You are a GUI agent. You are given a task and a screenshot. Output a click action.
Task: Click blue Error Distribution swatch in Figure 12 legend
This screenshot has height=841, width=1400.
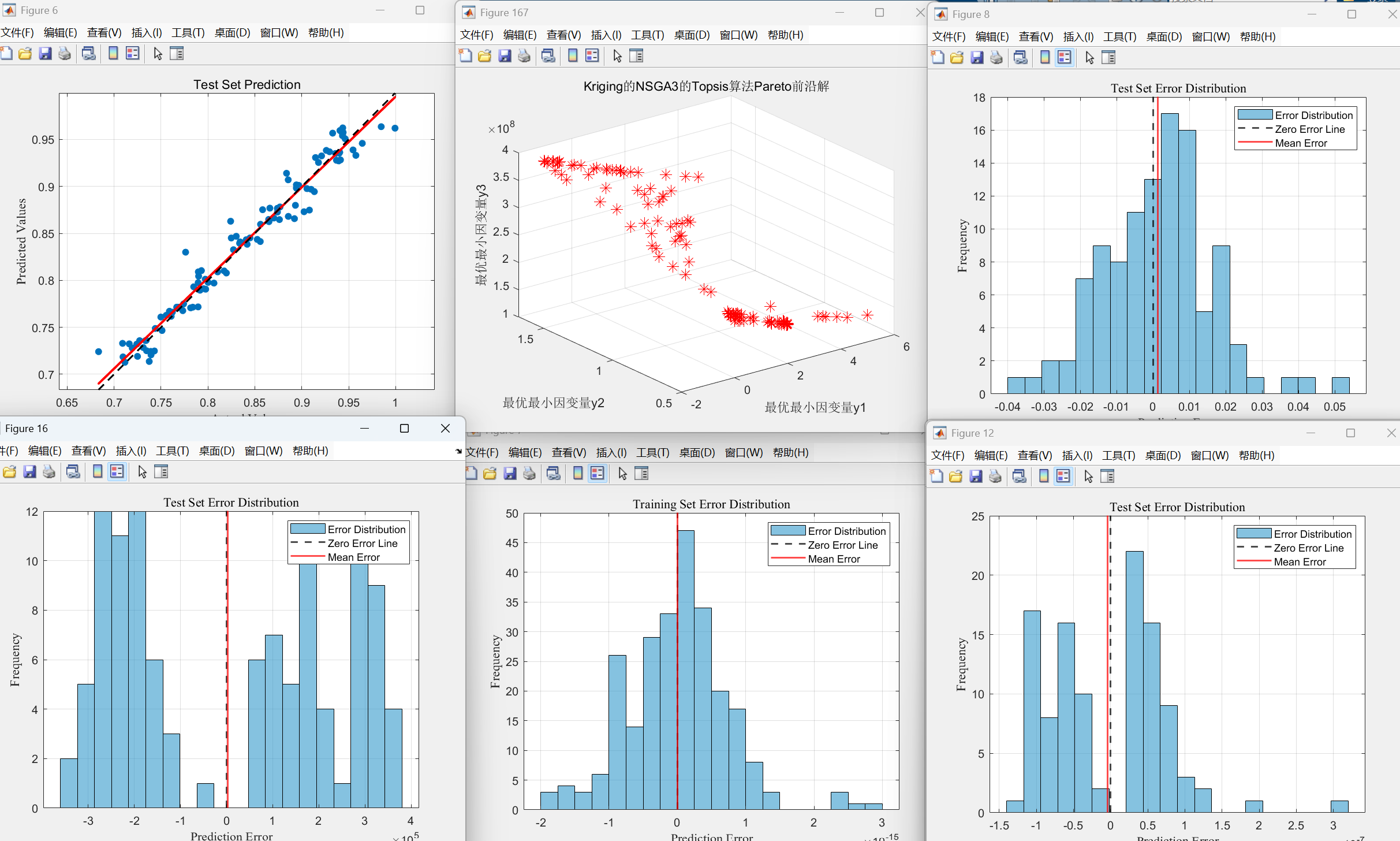tap(1254, 534)
